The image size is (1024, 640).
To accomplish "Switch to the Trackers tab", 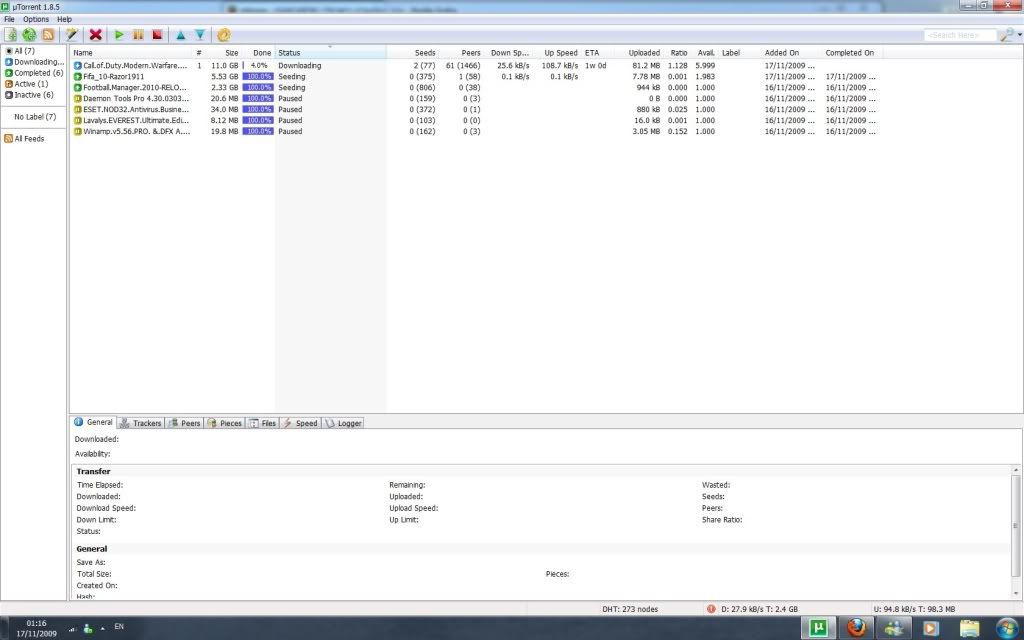I will (140, 423).
